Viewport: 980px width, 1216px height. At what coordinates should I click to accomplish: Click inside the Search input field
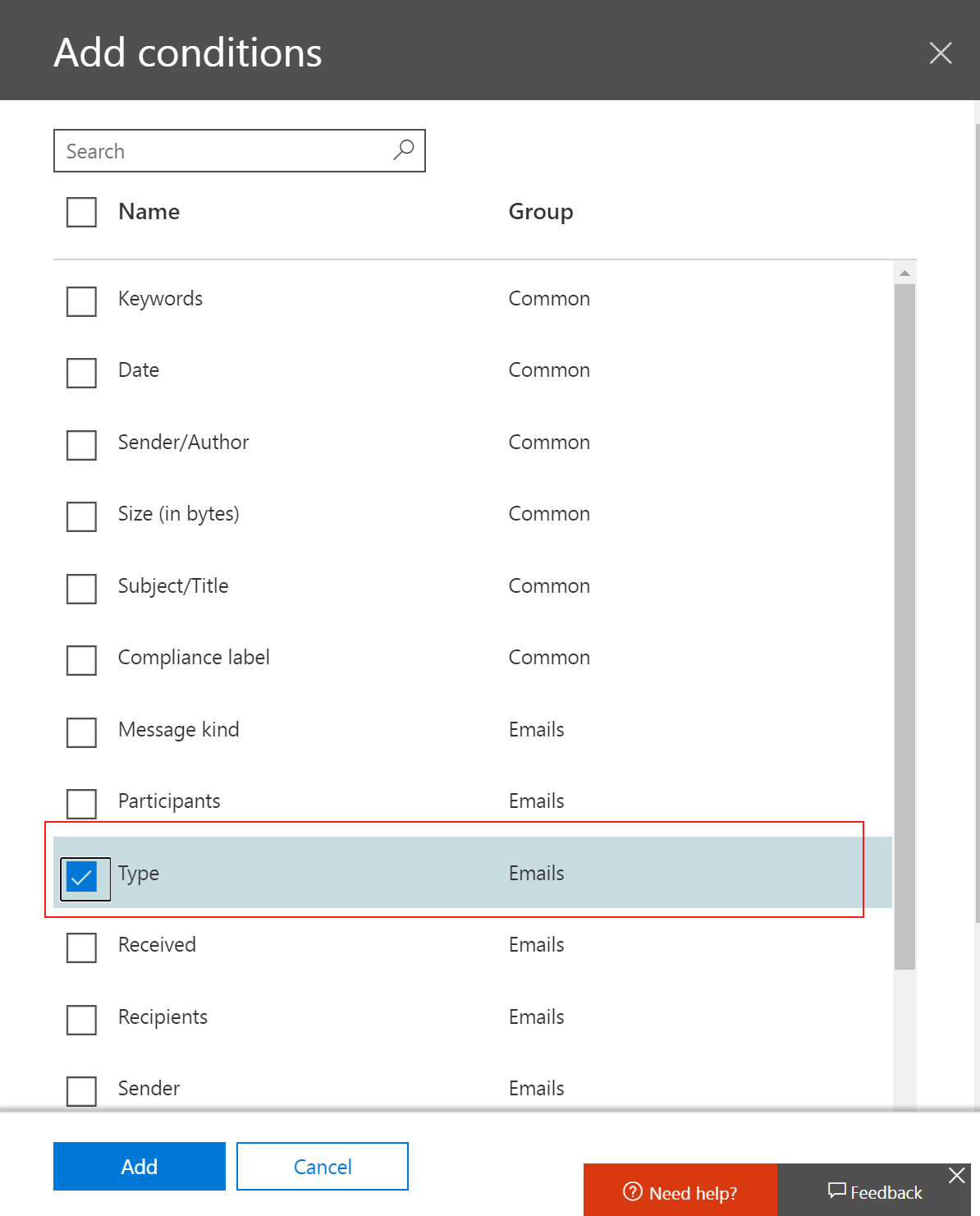[222, 151]
